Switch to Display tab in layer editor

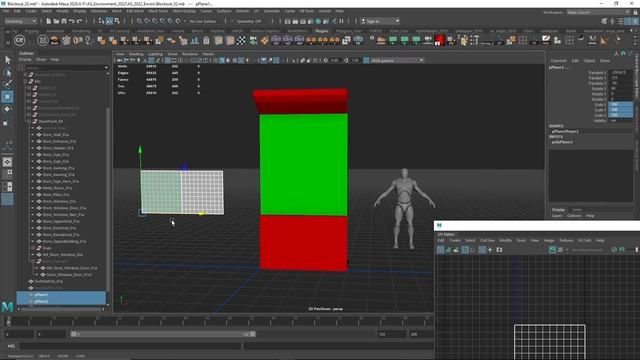point(558,210)
